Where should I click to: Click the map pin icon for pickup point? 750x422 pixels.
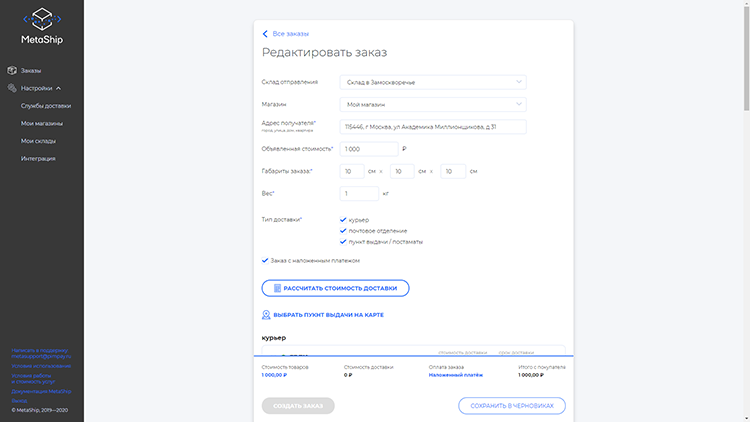[x=266, y=315]
